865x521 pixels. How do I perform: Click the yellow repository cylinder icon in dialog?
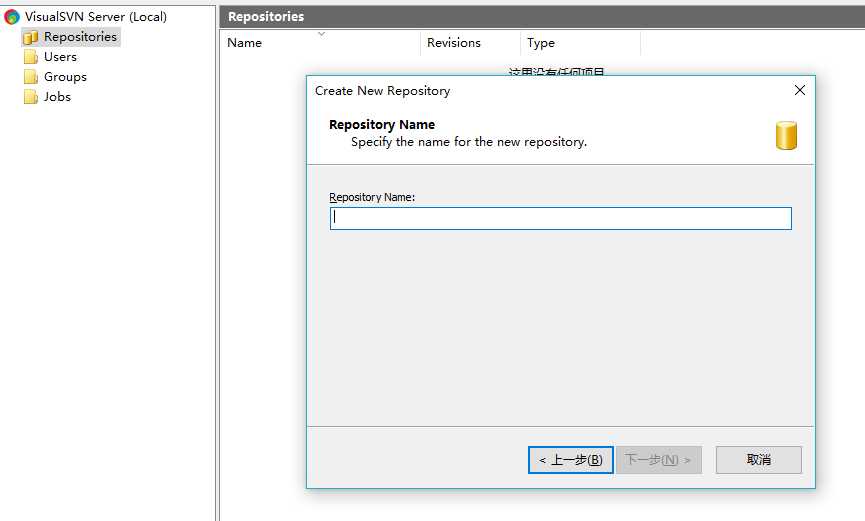point(786,135)
